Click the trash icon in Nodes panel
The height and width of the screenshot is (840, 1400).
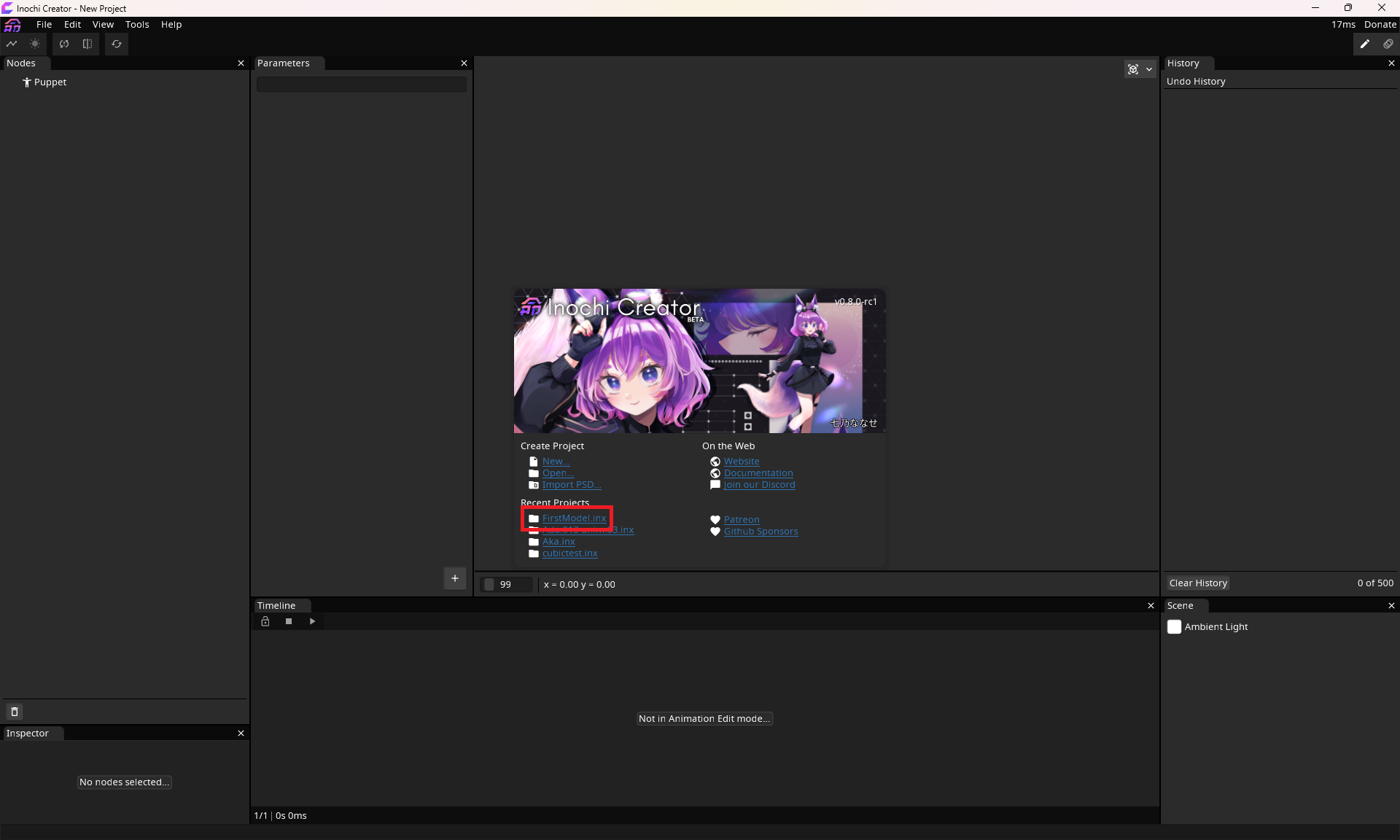pyautogui.click(x=15, y=712)
